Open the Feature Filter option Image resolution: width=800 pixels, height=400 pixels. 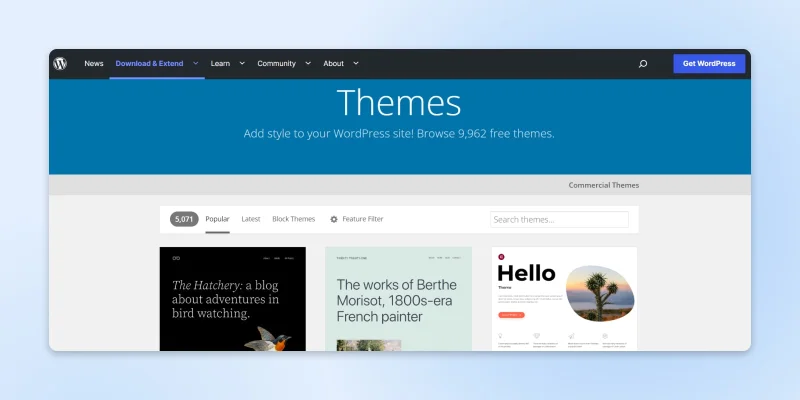click(362, 219)
